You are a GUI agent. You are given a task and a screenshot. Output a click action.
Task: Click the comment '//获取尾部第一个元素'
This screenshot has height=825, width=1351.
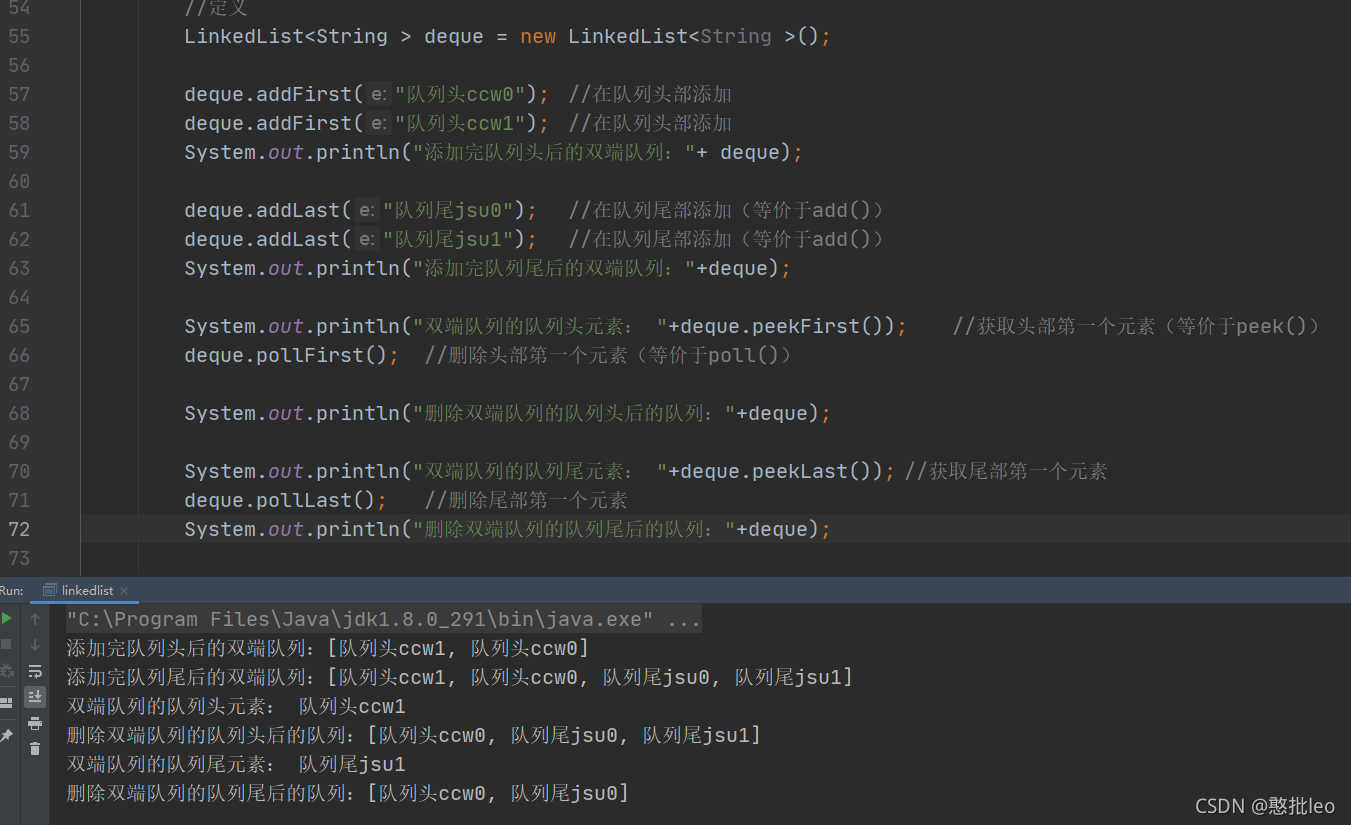click(x=1006, y=471)
